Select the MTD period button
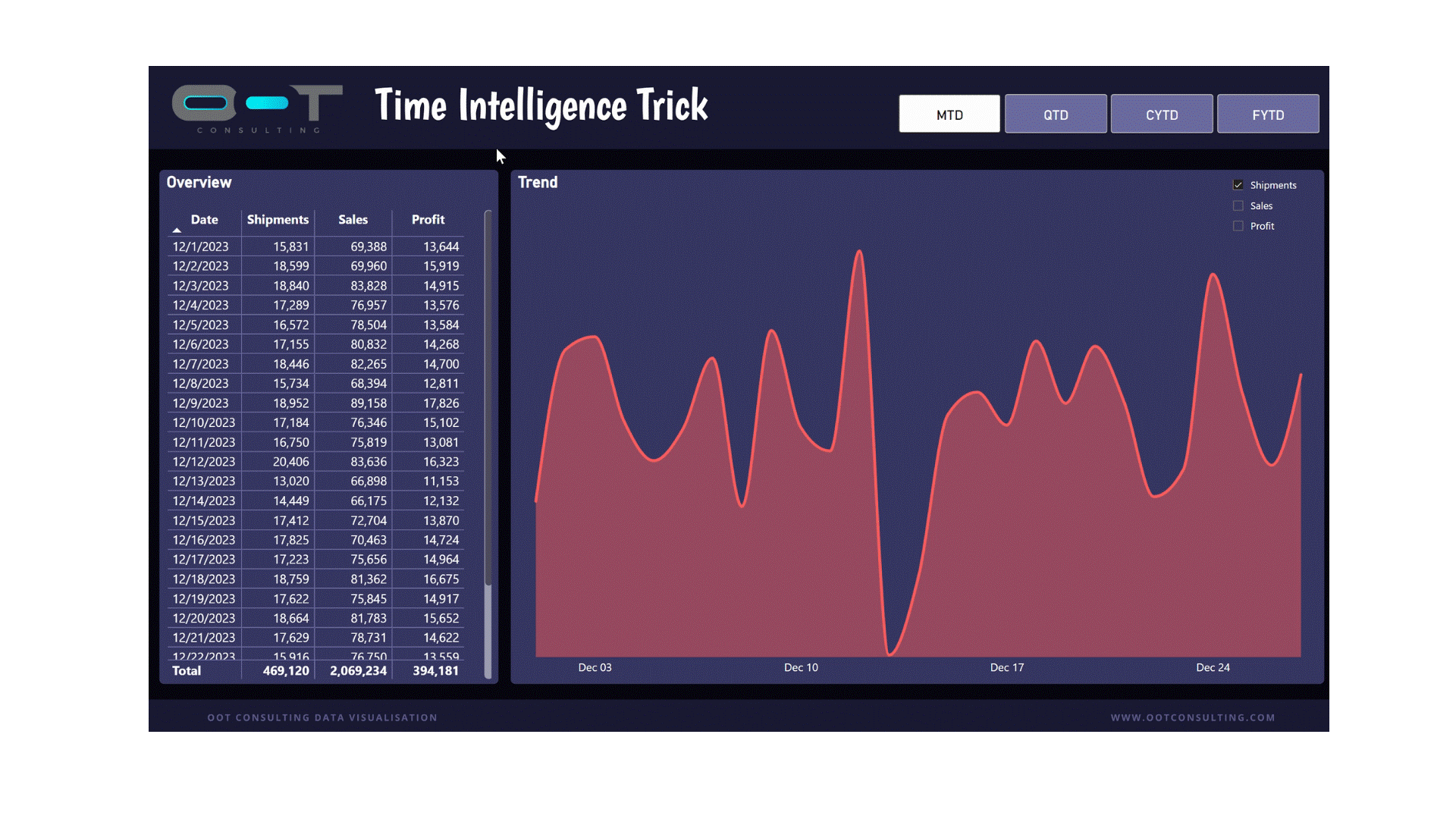This screenshot has width=1456, height=819. (x=949, y=115)
